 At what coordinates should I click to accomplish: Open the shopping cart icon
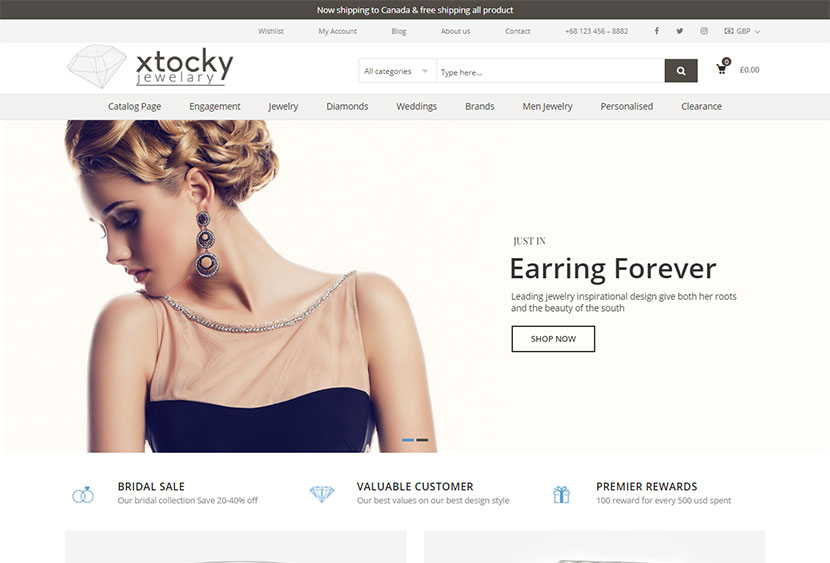[x=723, y=67]
